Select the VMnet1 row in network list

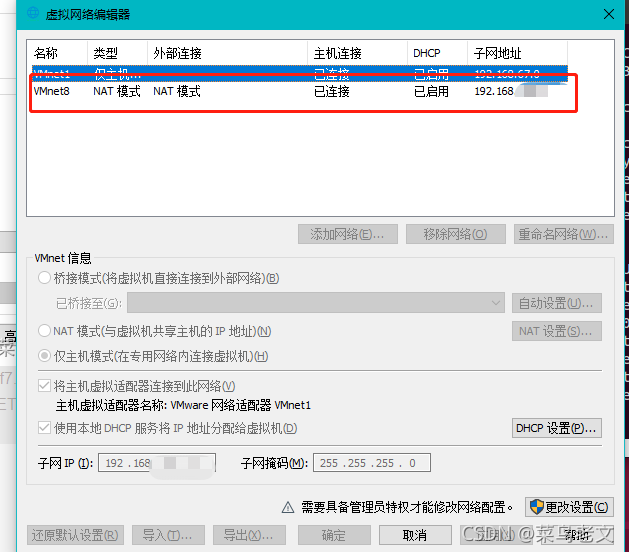(300, 73)
